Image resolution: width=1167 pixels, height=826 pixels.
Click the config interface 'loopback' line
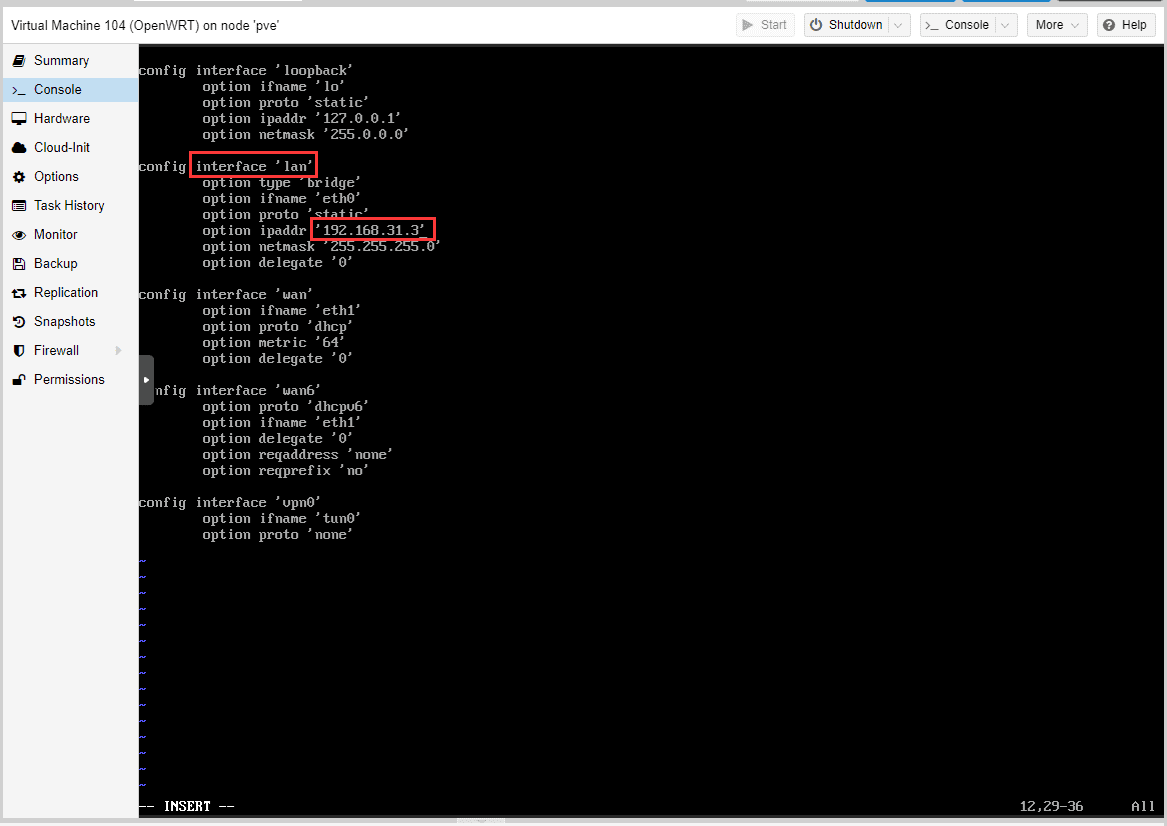246,71
